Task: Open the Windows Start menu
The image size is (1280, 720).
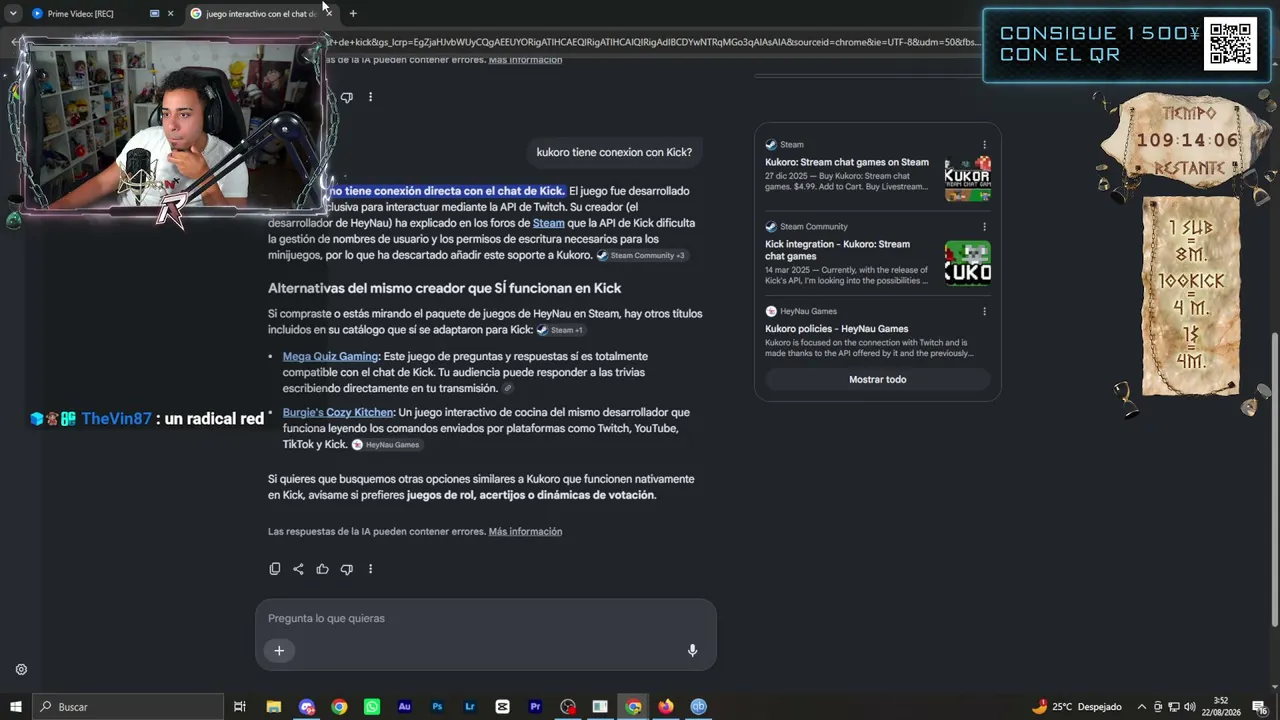Action: pyautogui.click(x=15, y=707)
